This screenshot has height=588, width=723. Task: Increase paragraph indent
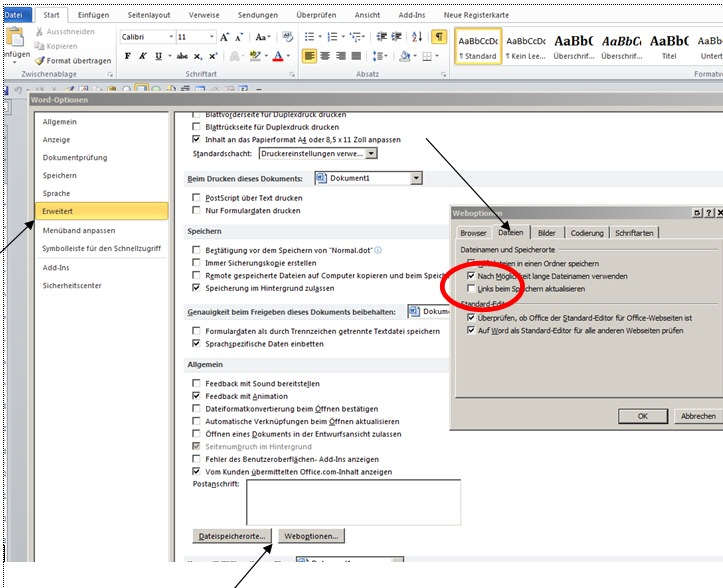(396, 36)
